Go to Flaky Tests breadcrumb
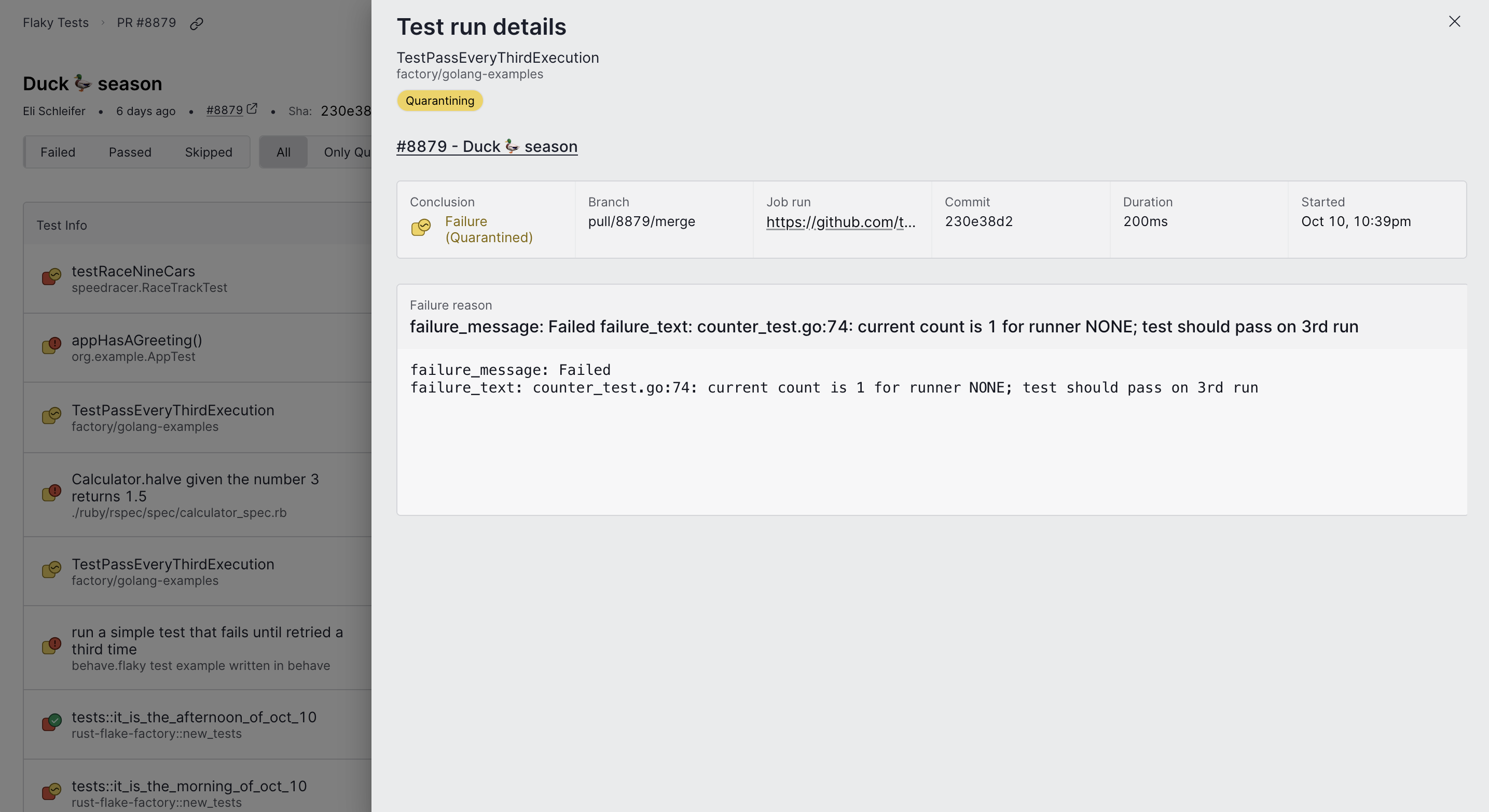 56,22
